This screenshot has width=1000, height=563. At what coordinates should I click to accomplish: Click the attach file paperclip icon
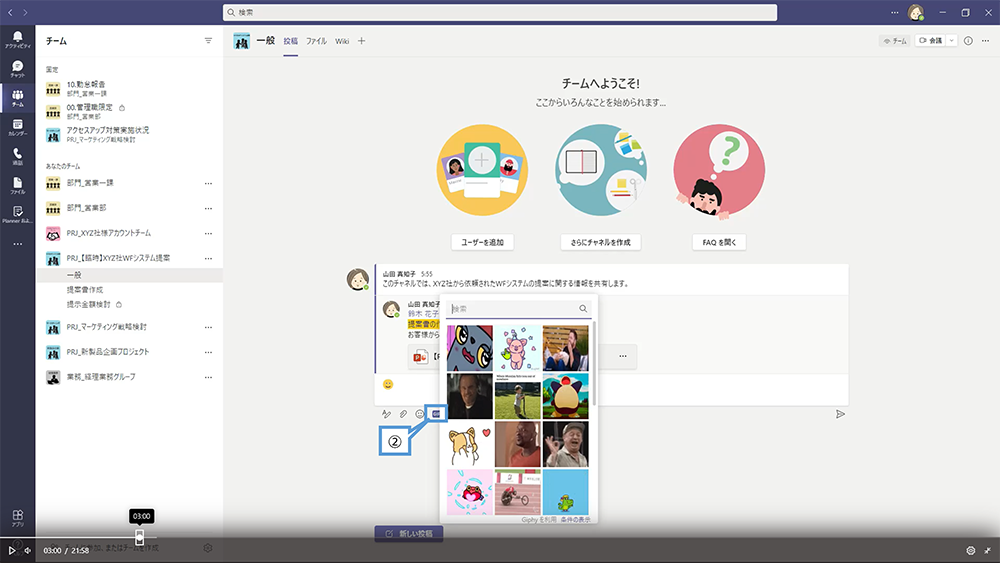(x=403, y=414)
